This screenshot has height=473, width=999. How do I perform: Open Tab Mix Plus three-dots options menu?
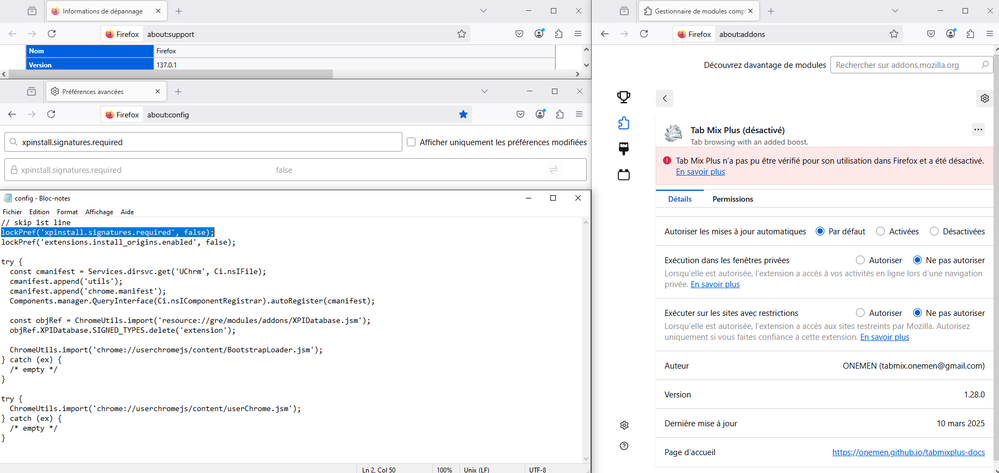point(977,130)
